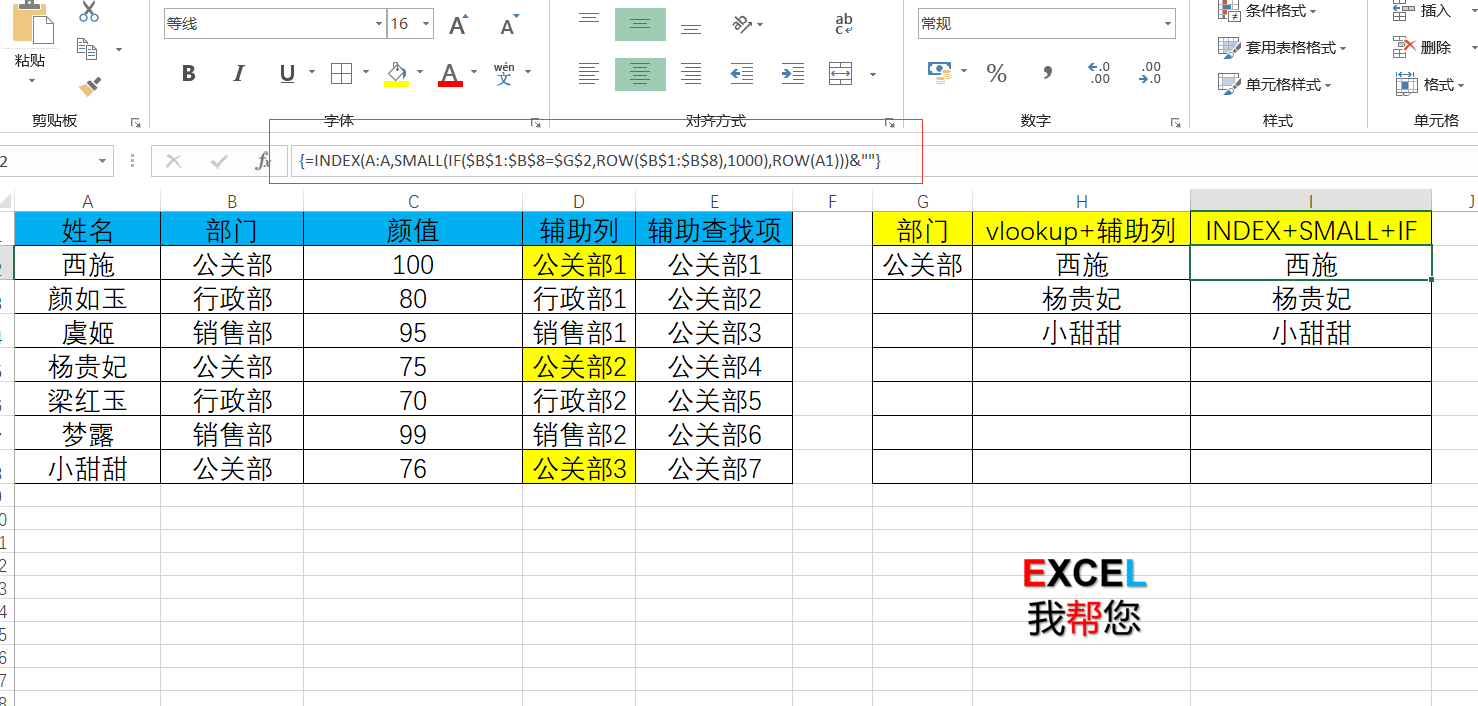Toggle Middle Align vertical alignment
The height and width of the screenshot is (706, 1478).
[640, 24]
